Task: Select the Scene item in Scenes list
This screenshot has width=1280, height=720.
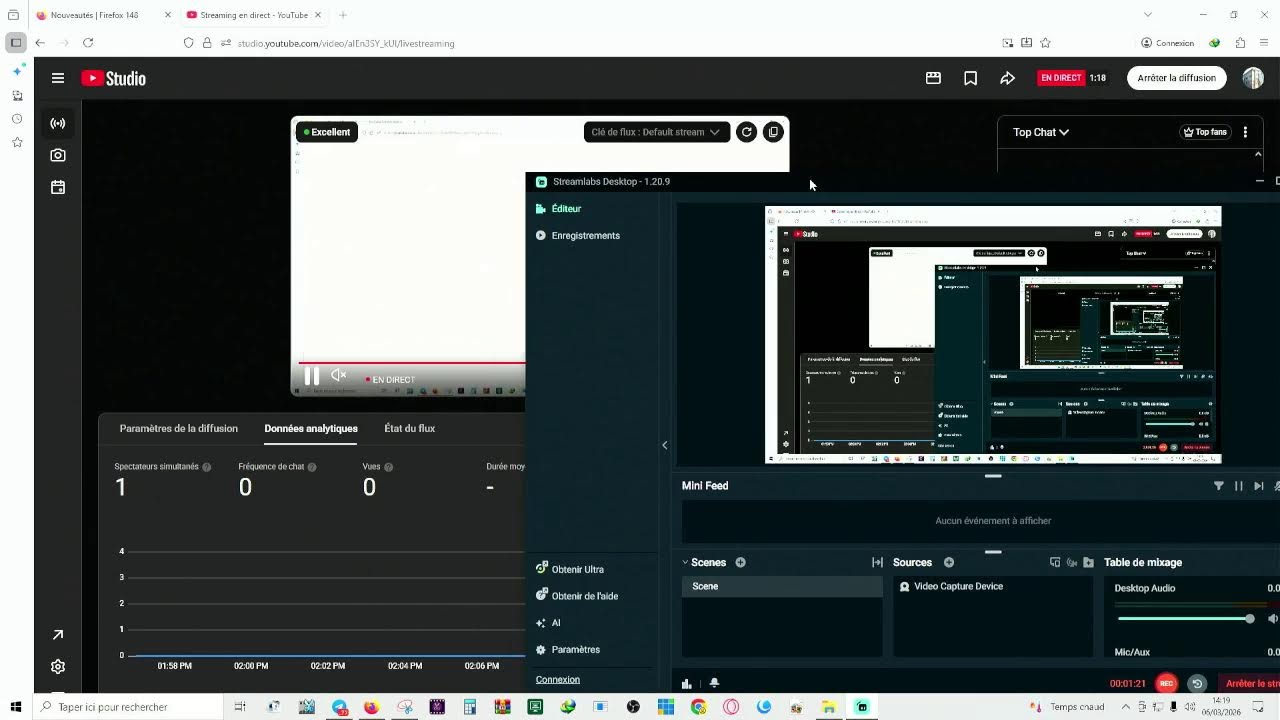Action: coord(782,587)
